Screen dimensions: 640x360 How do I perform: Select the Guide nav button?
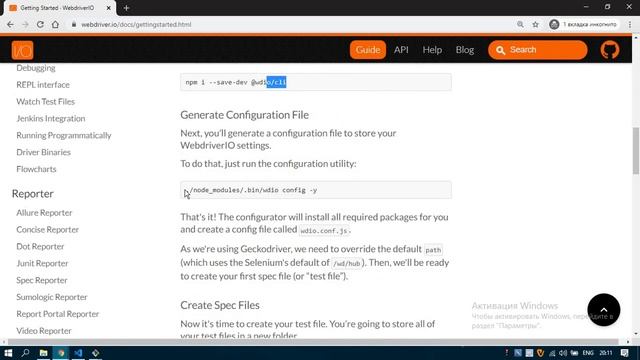coord(368,50)
